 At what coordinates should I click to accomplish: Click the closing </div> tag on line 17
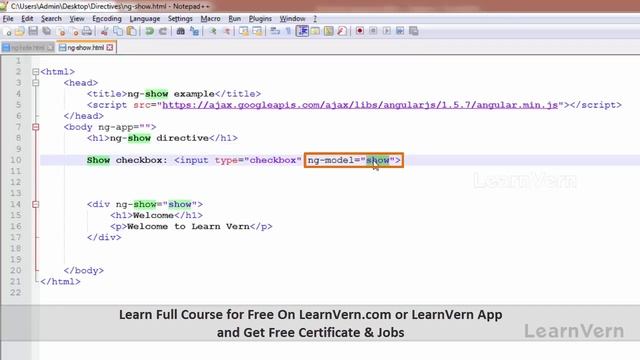pos(104,237)
